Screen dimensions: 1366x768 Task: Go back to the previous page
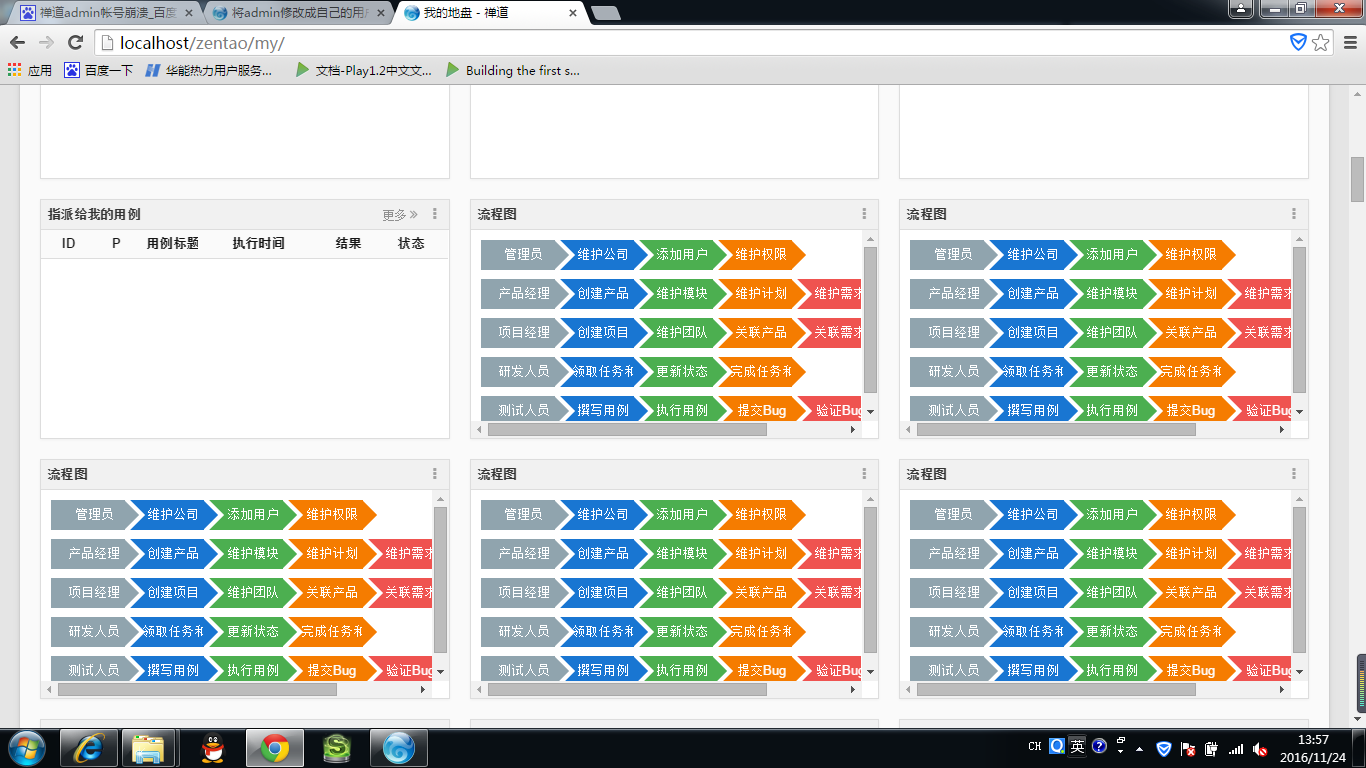17,42
